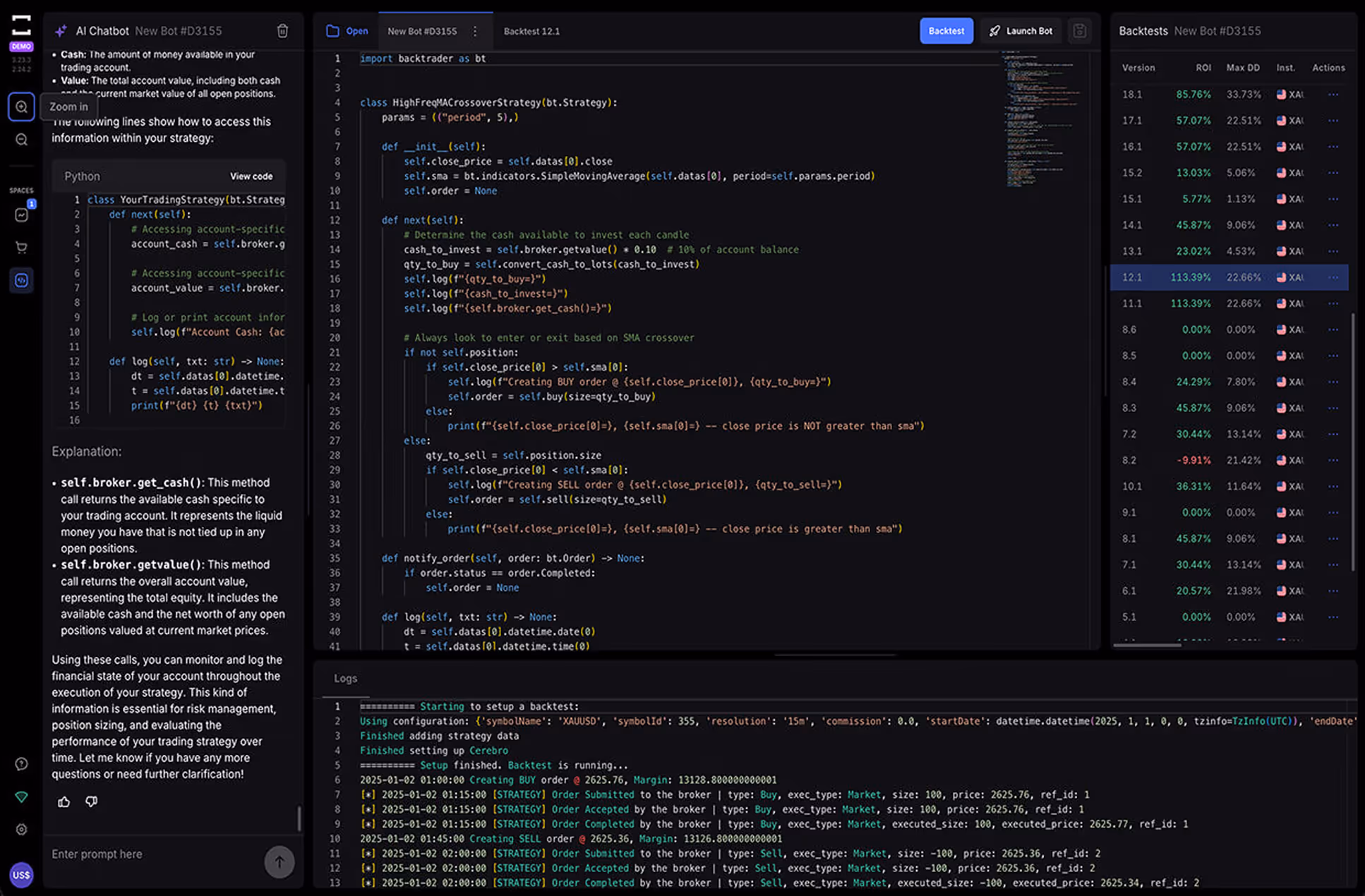1365x896 pixels.
Task: Open actions menu for backtest 15.2
Action: (1333, 173)
